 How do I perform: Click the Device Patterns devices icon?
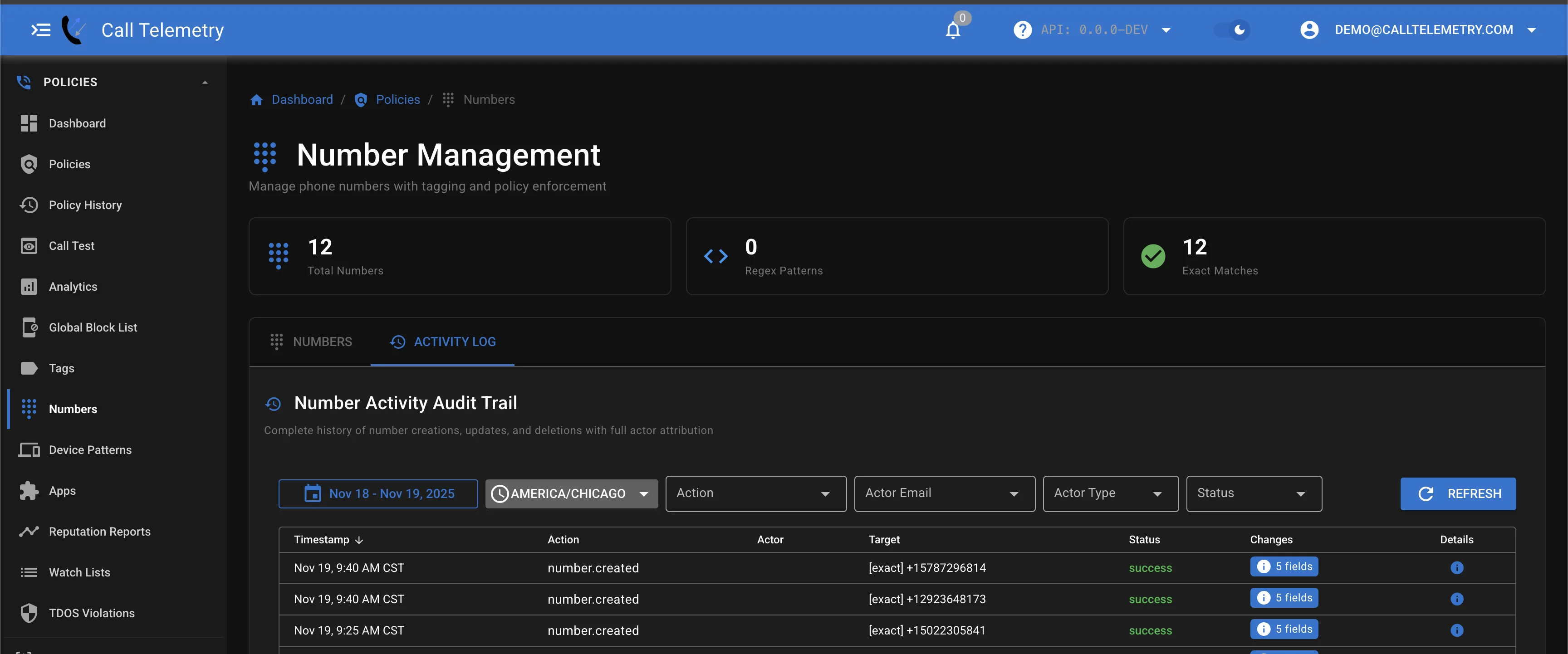[x=29, y=449]
